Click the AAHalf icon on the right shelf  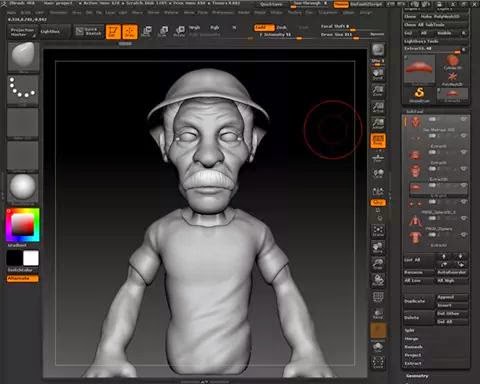point(378,124)
